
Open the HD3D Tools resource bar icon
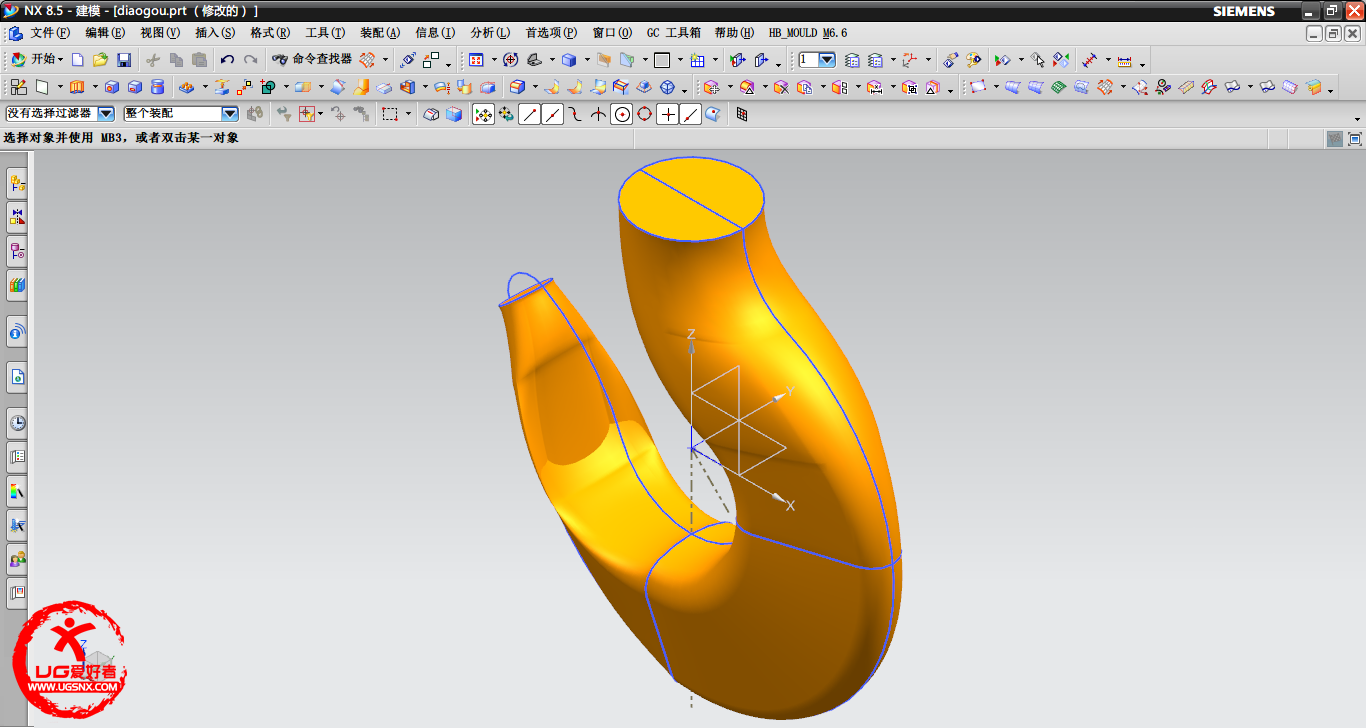click(x=17, y=330)
